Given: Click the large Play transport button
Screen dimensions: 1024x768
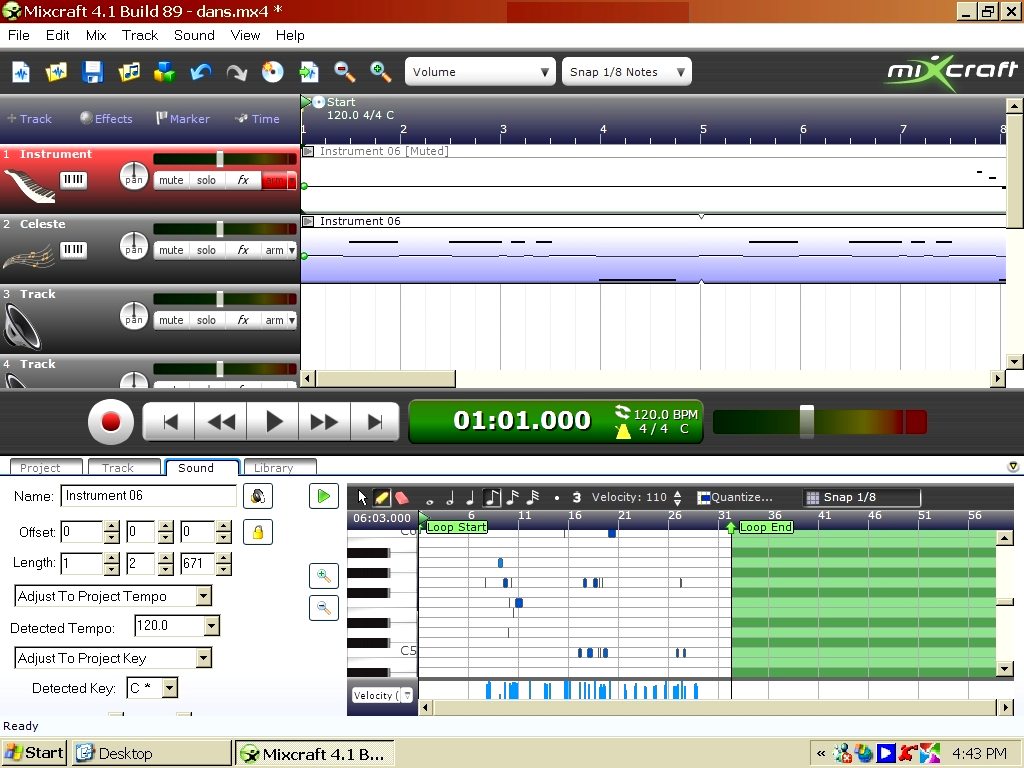Looking at the screenshot, I should pos(273,422).
